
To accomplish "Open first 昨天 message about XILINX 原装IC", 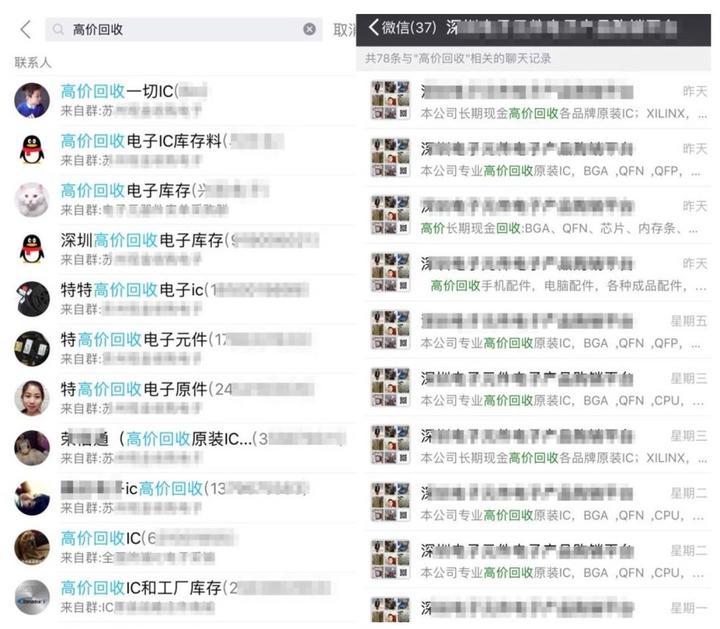I will click(x=538, y=101).
